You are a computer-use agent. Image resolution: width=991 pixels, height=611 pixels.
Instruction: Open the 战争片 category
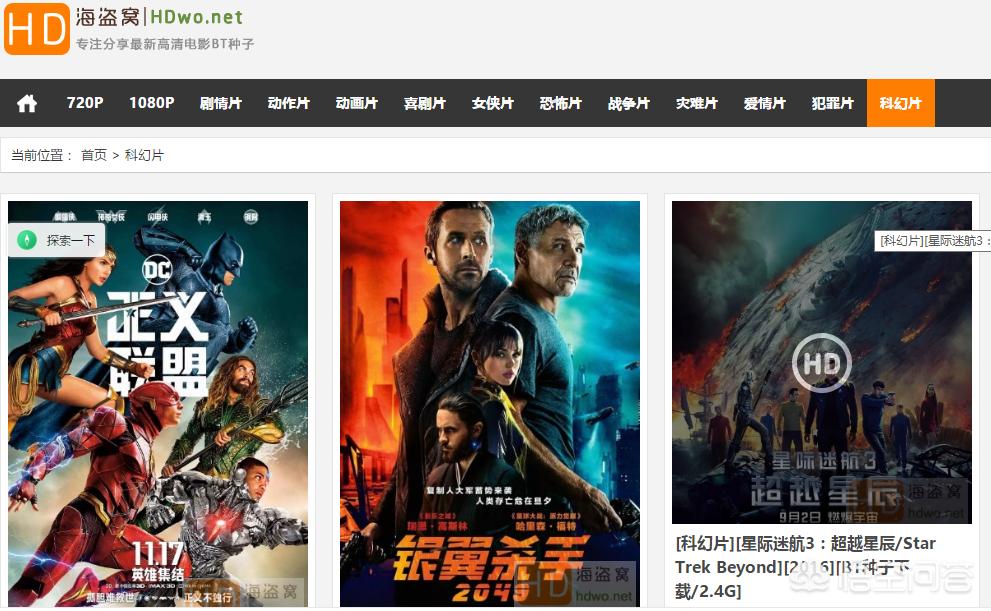(x=629, y=103)
